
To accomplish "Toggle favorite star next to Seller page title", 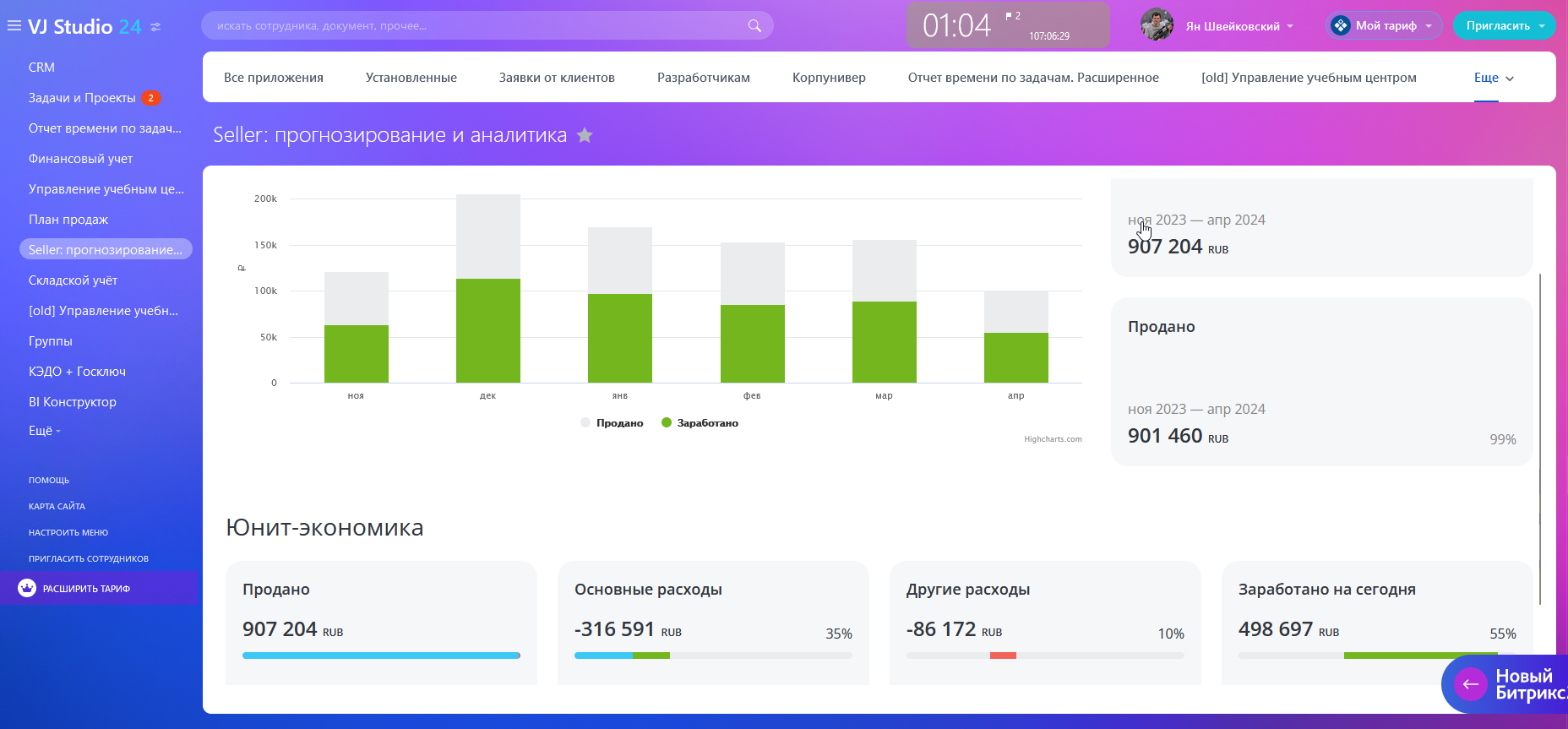I will [585, 135].
